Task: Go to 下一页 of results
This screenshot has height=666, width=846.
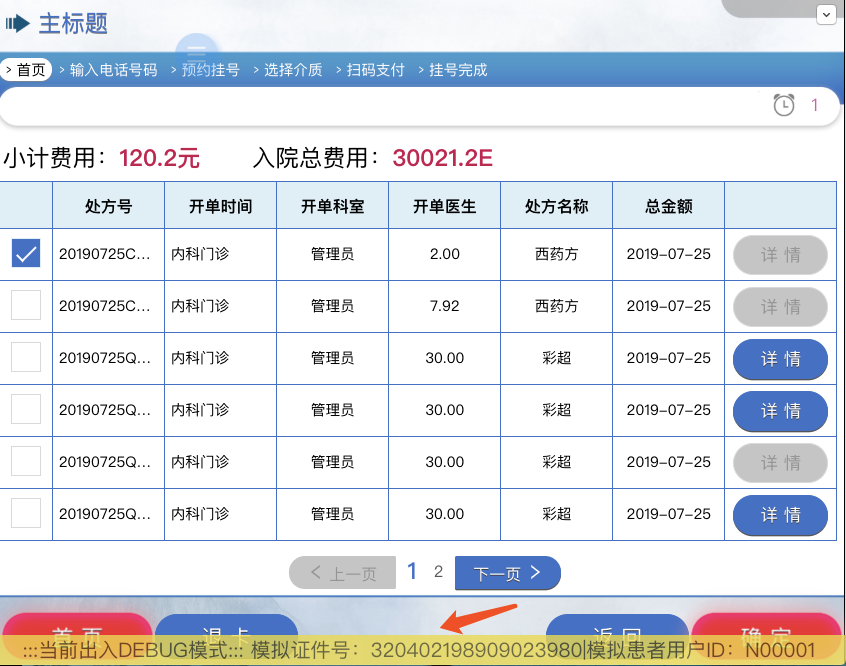Action: coord(508,573)
